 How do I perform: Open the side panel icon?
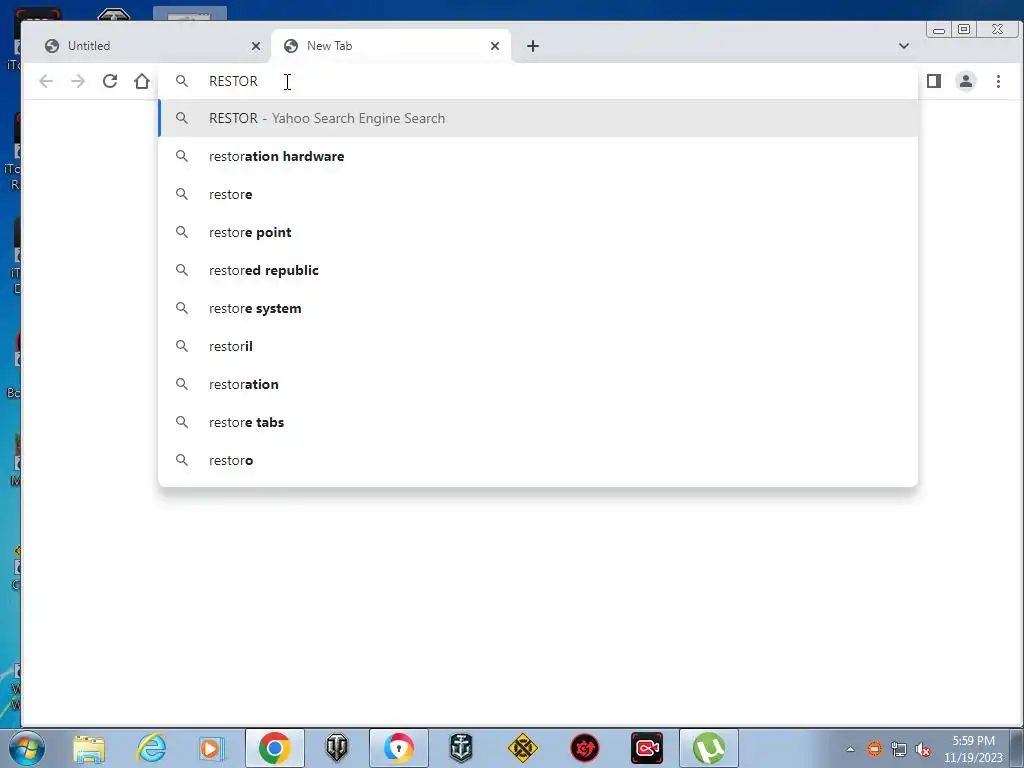point(934,81)
